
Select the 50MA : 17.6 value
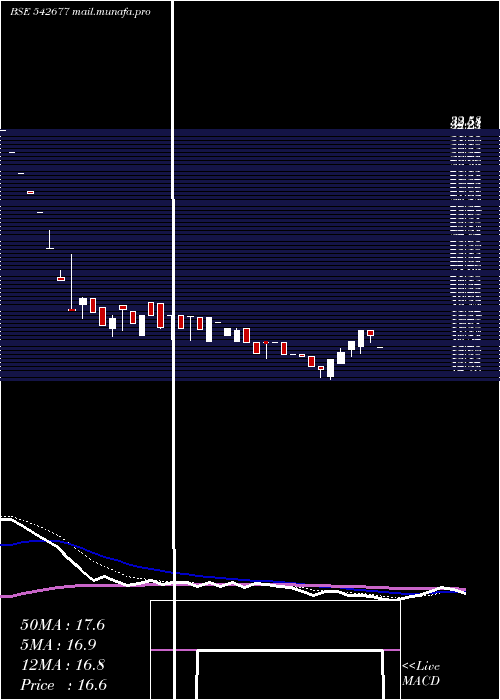(x=62, y=625)
